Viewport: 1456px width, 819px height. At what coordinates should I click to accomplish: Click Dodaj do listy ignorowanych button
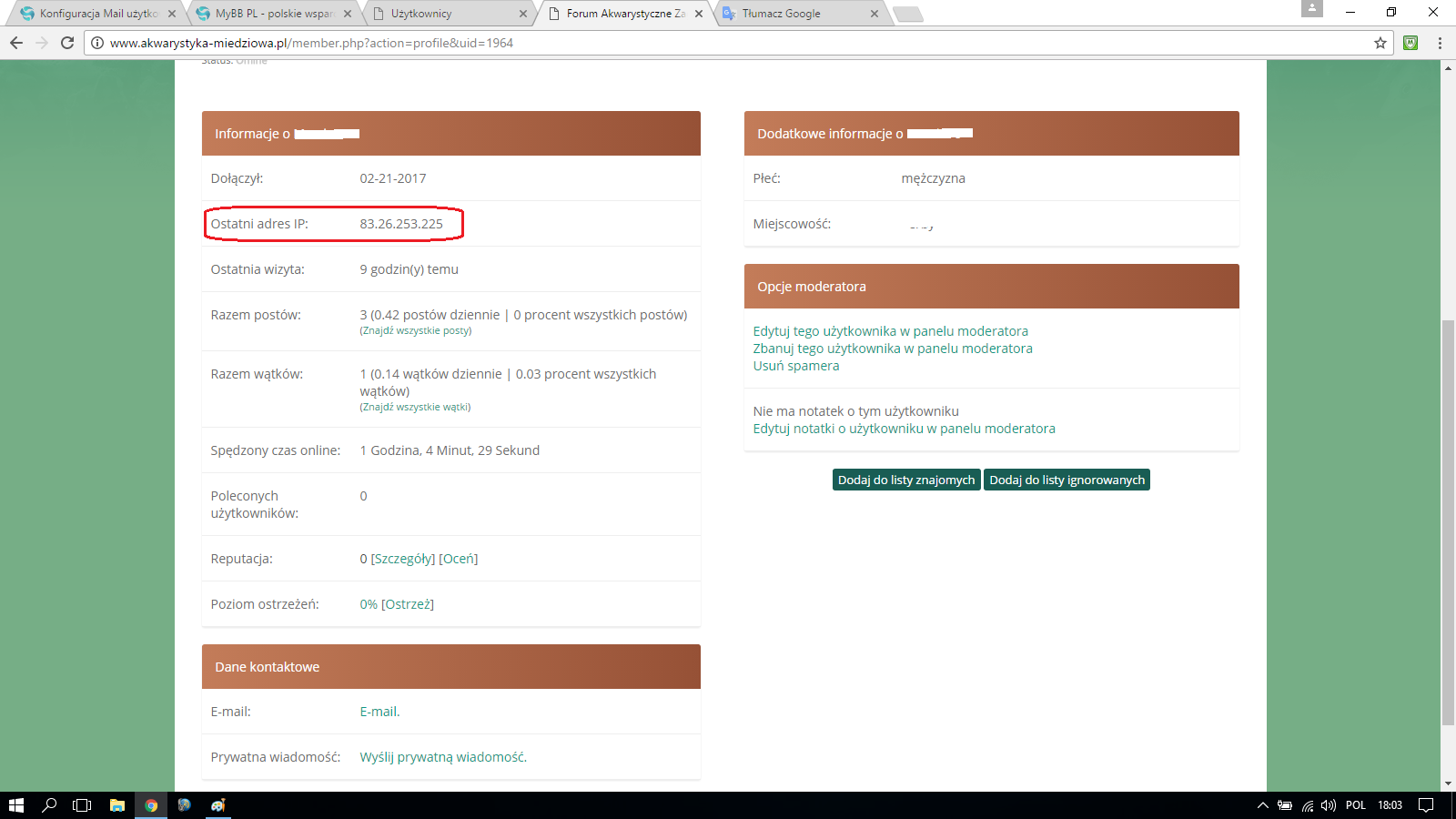[x=1067, y=480]
